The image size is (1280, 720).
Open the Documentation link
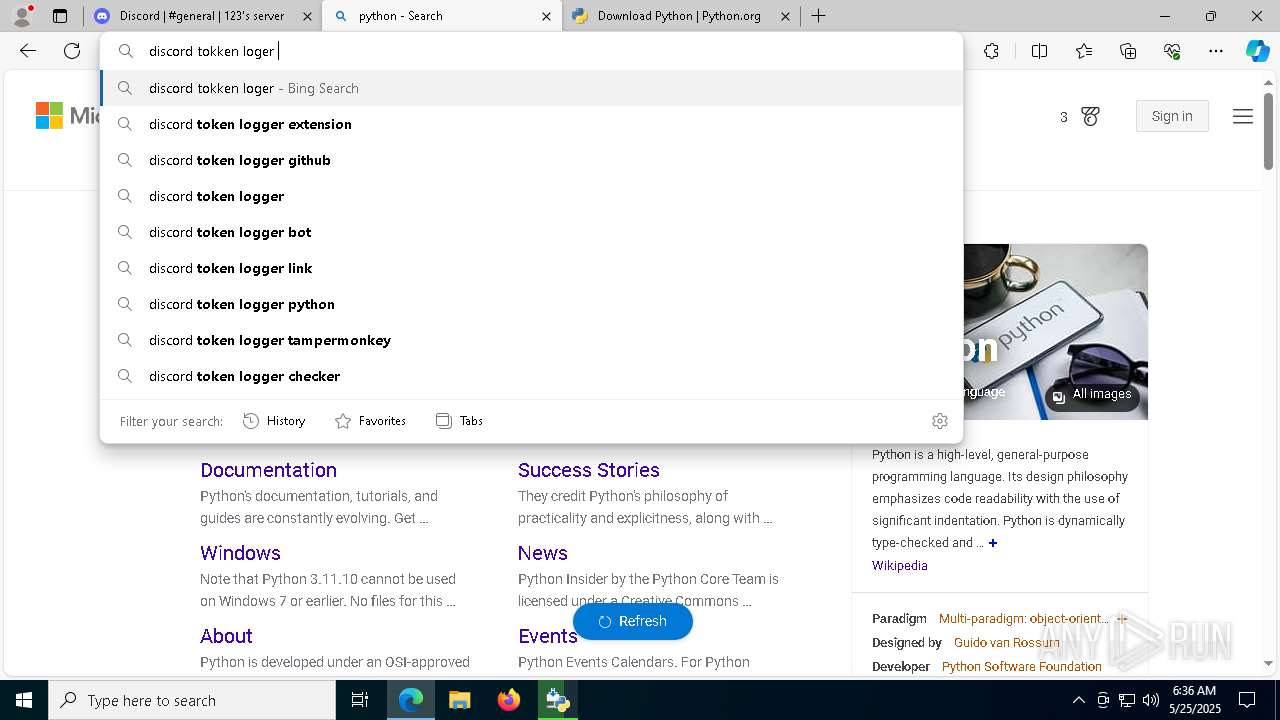268,470
